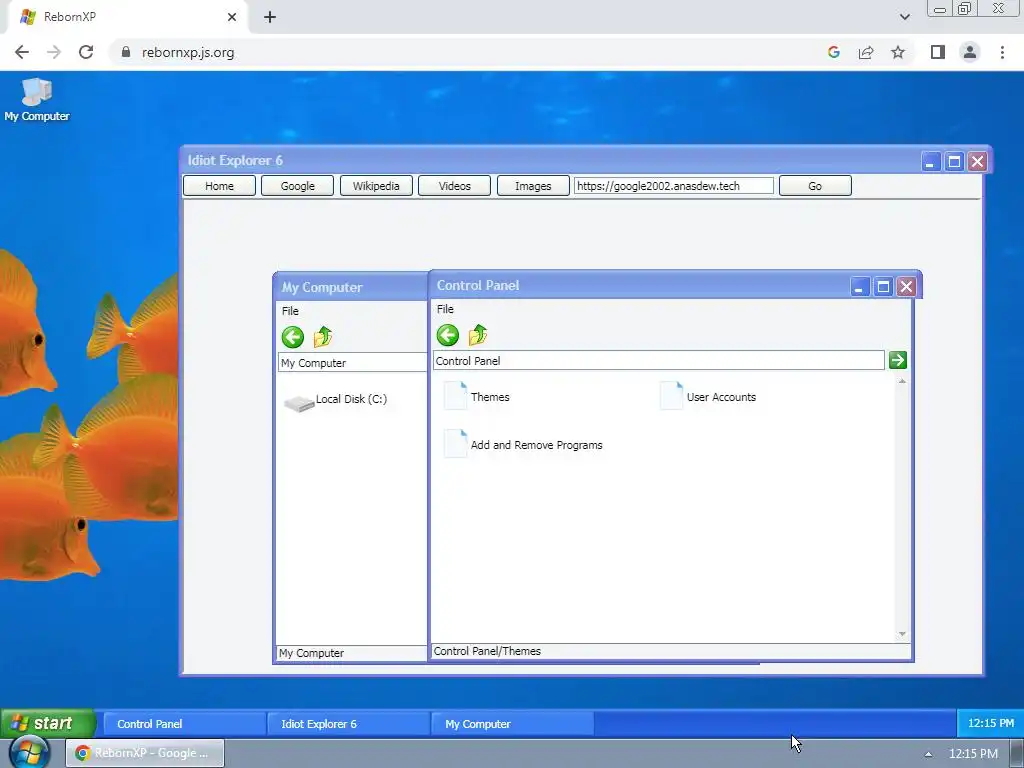Click RebornXP Chrome item in Windows taskbar
Screen dimensions: 1024x768
[x=145, y=753]
